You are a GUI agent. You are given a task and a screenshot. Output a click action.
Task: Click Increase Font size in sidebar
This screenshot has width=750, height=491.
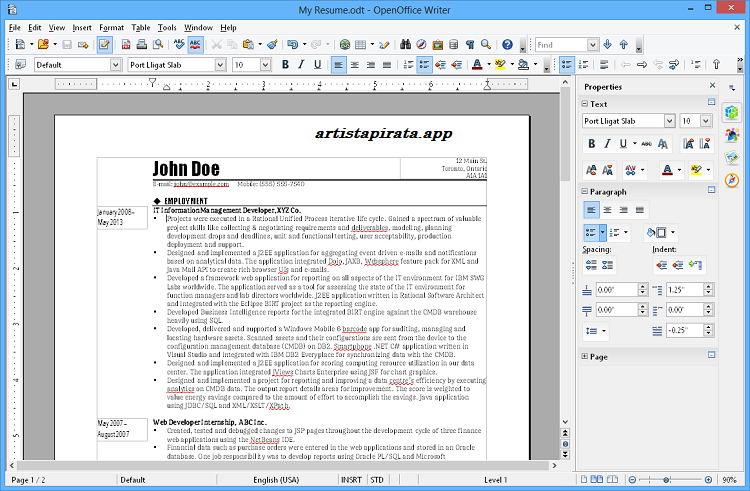coord(688,143)
